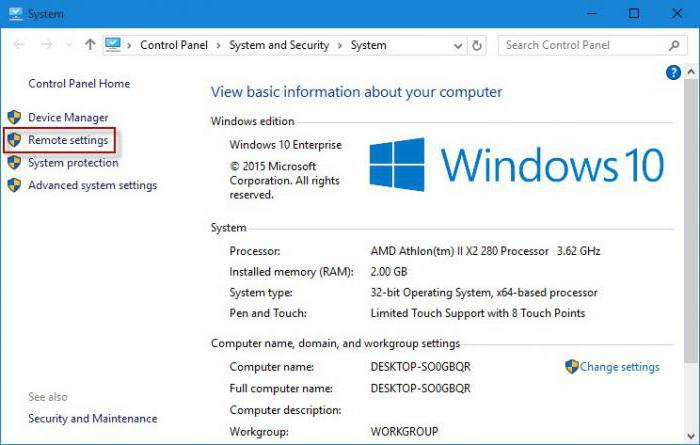Viewport: 700px width, 445px height.
Task: Expand the address bar history dropdown
Action: (456, 45)
